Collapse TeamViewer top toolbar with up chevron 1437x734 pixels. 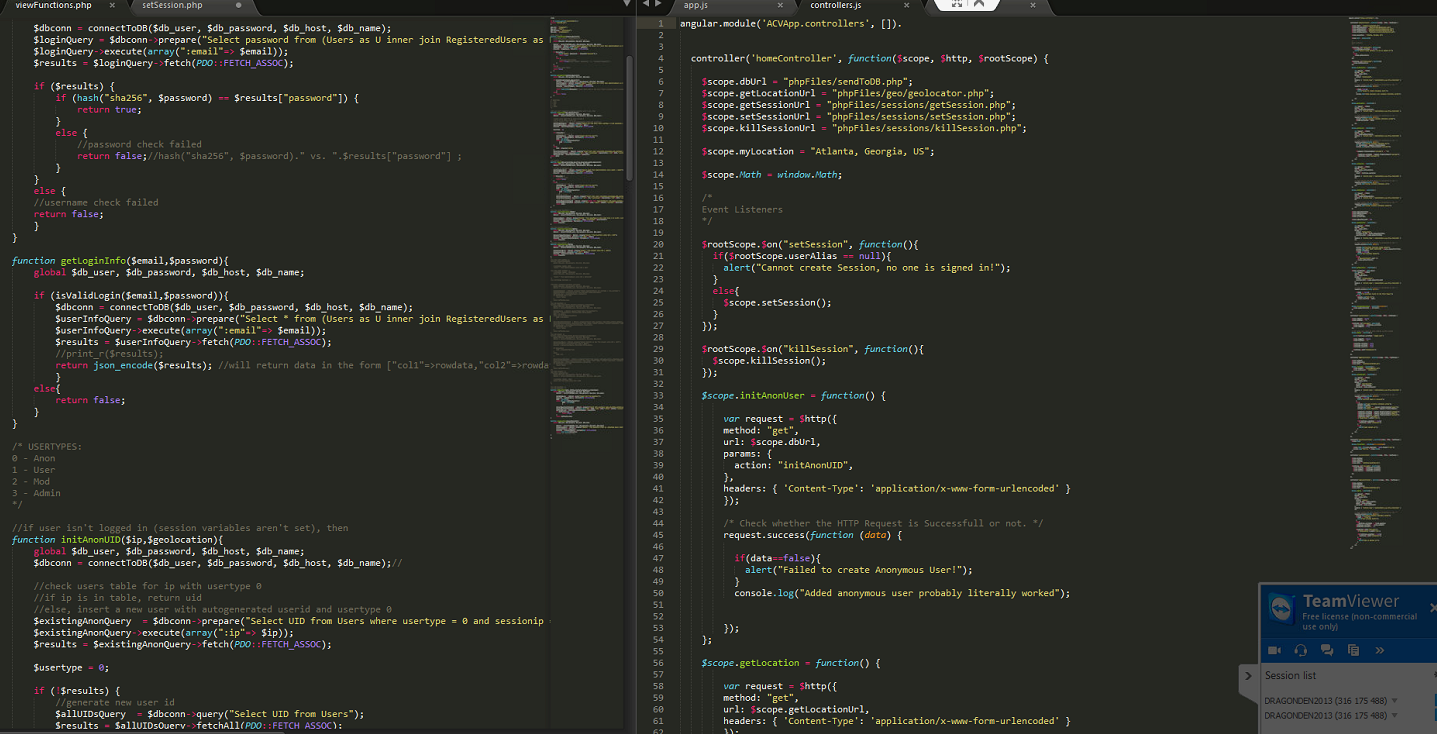coord(979,4)
